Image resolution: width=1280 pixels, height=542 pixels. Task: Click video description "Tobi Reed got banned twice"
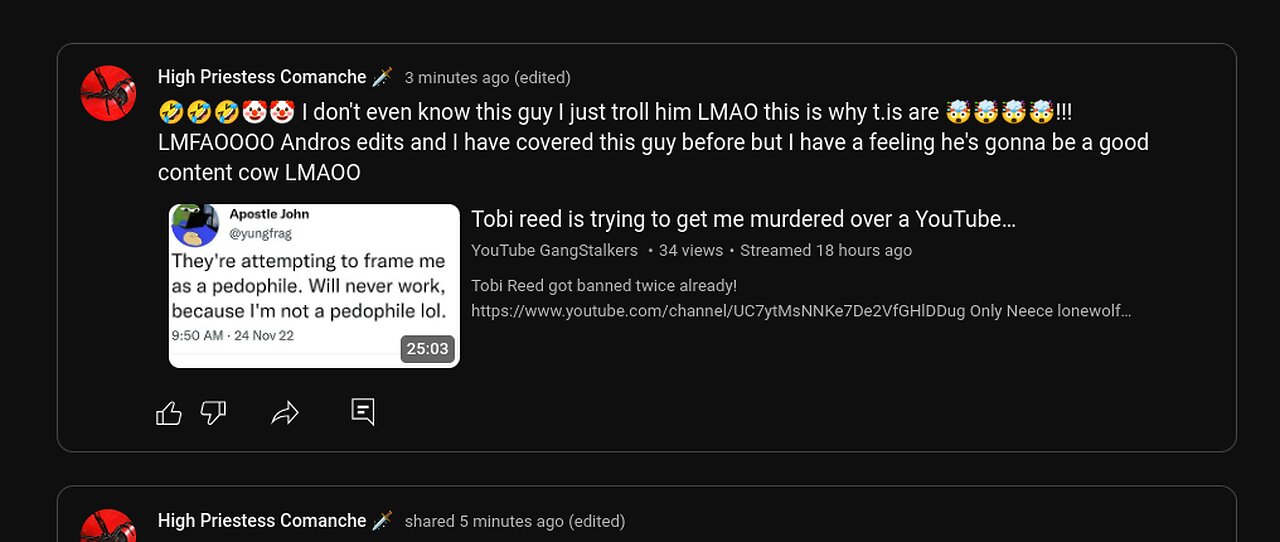pos(604,286)
